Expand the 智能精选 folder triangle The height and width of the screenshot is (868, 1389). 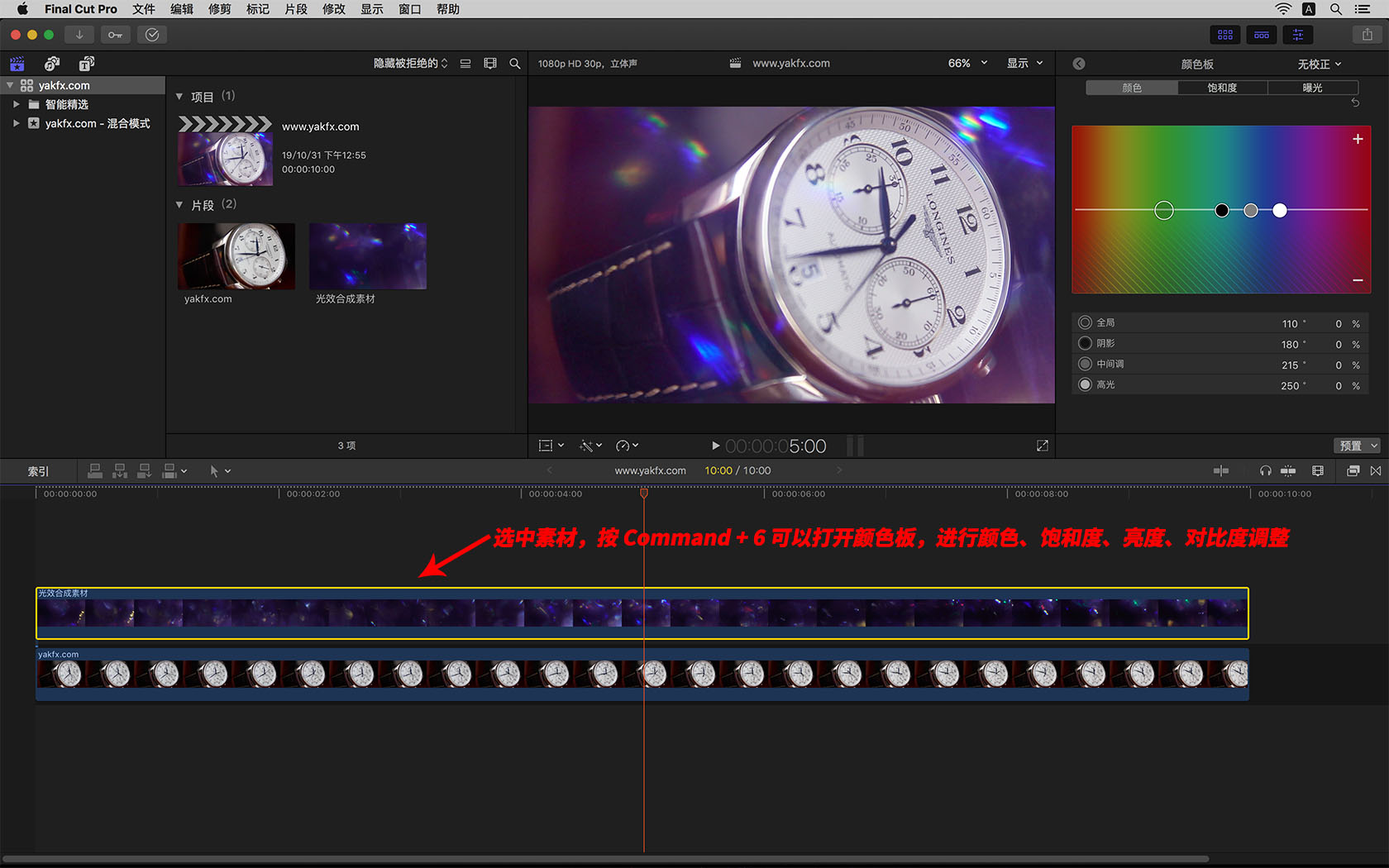(16, 104)
